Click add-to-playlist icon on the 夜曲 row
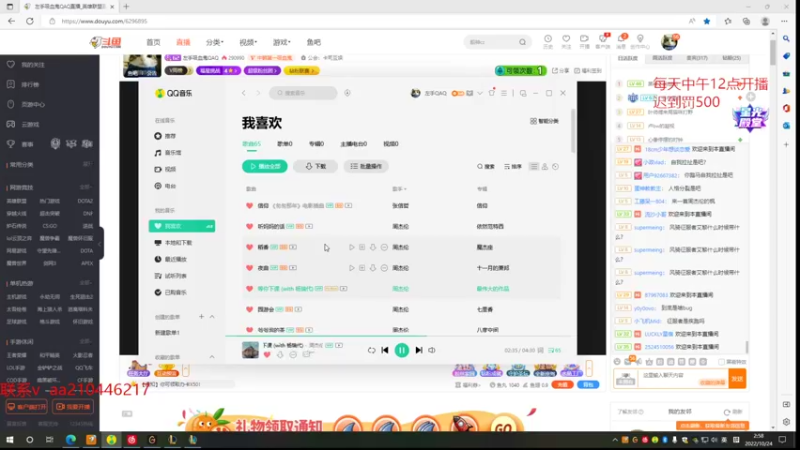The height and width of the screenshot is (450, 800). [362, 268]
